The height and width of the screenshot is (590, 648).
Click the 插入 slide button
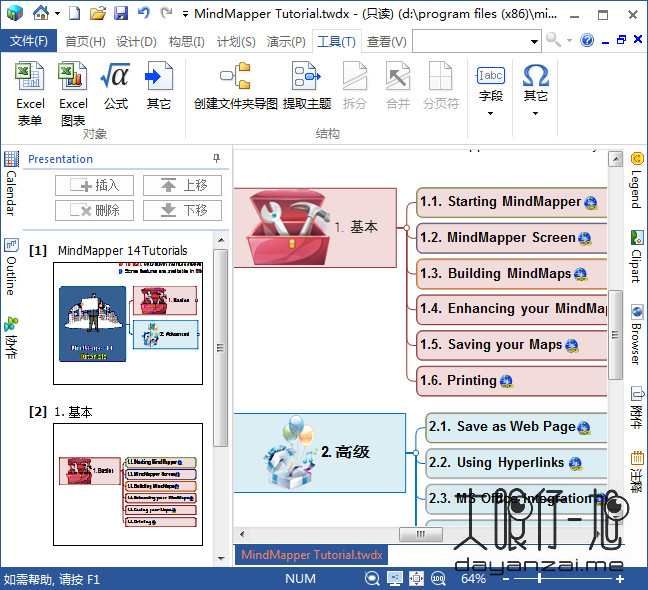[94, 185]
